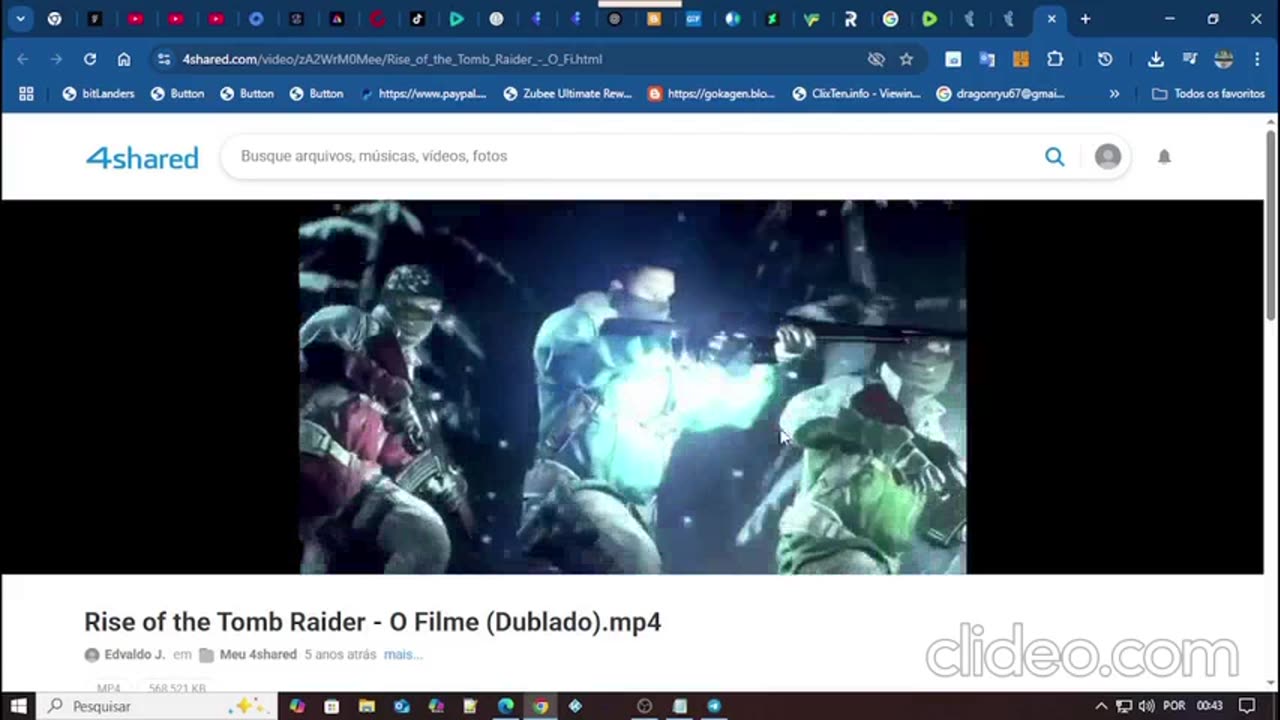
Task: Click the 4shared logo
Action: 142,157
